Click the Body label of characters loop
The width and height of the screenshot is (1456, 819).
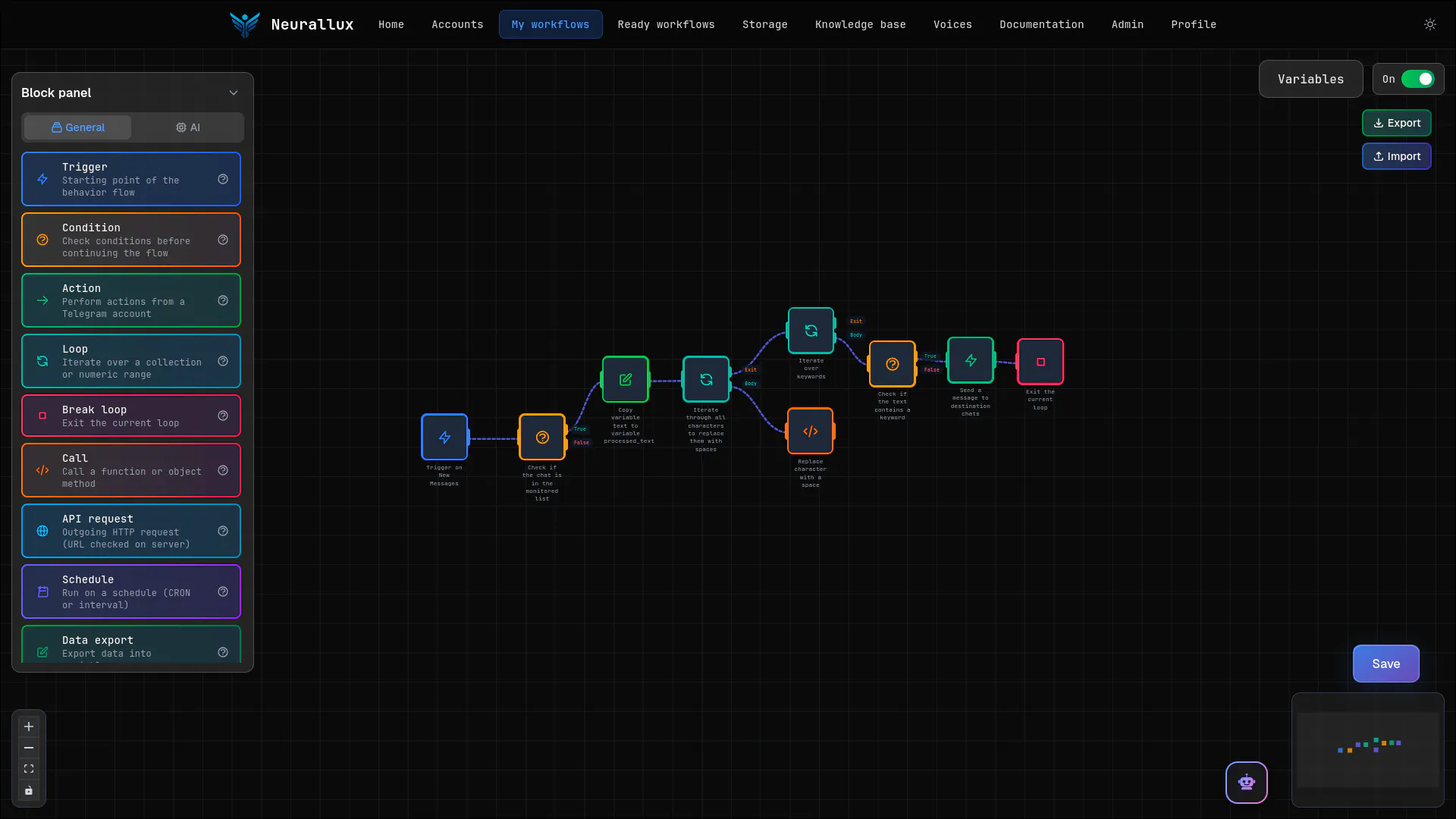click(751, 384)
